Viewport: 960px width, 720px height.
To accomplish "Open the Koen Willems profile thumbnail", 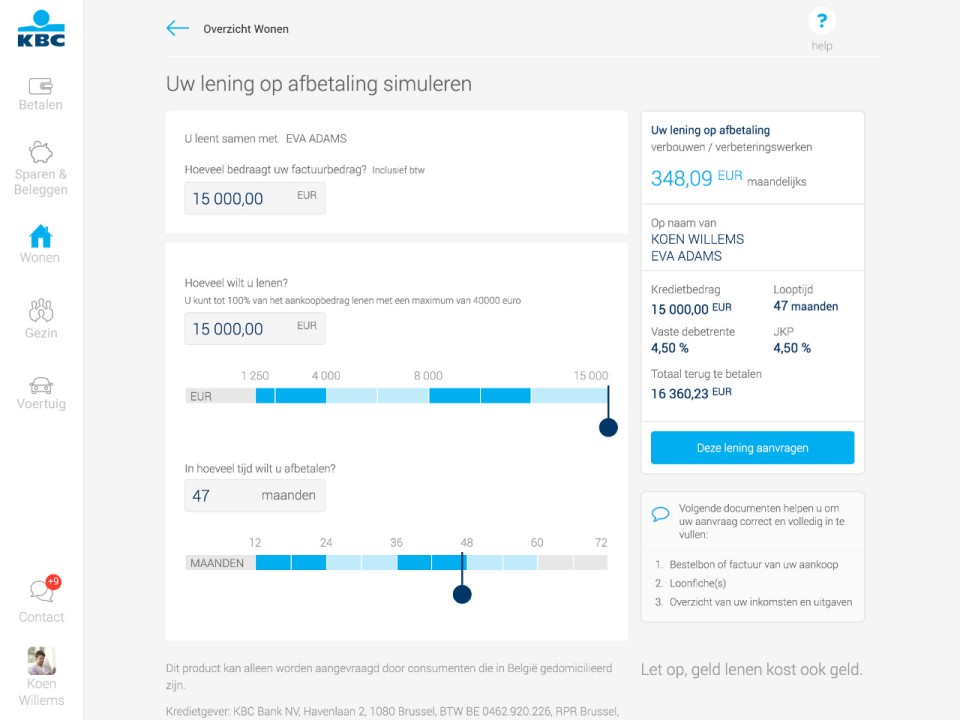I will (x=42, y=660).
